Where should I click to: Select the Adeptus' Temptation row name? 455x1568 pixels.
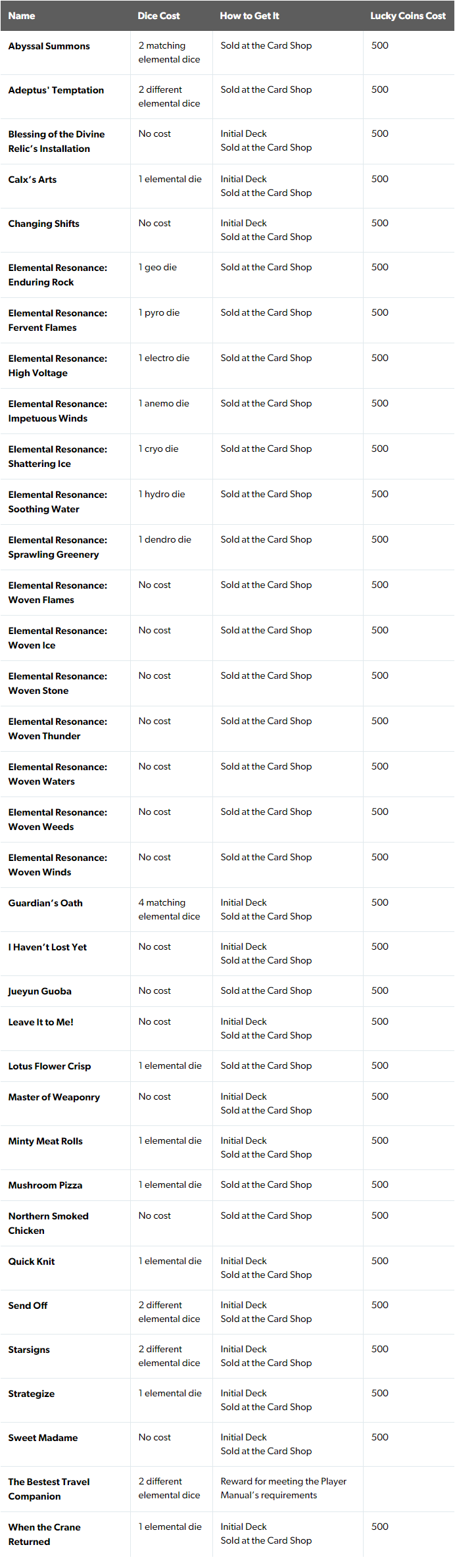[x=56, y=90]
